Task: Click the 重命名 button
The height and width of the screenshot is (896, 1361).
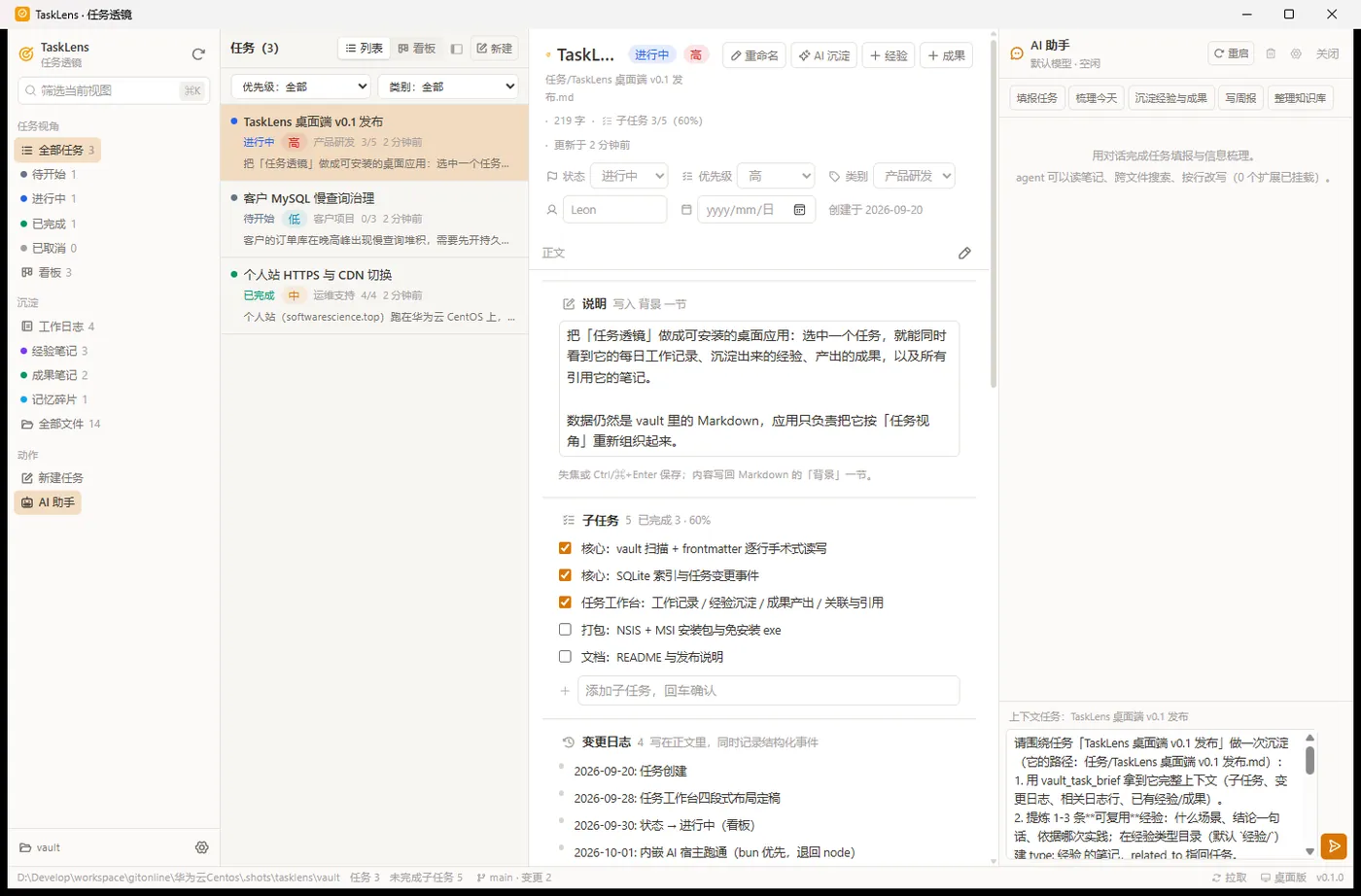Action: pyautogui.click(x=753, y=56)
